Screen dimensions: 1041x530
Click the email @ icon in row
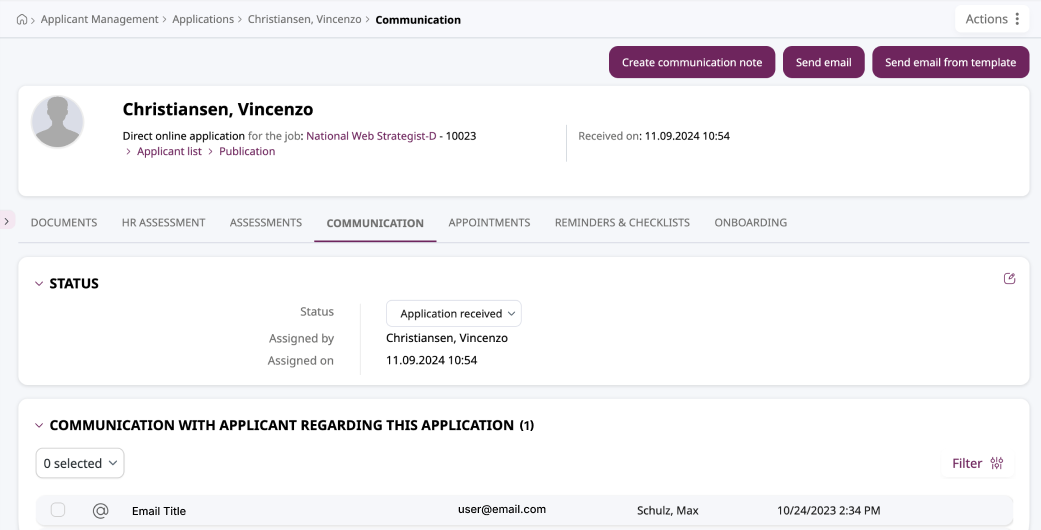tap(100, 511)
